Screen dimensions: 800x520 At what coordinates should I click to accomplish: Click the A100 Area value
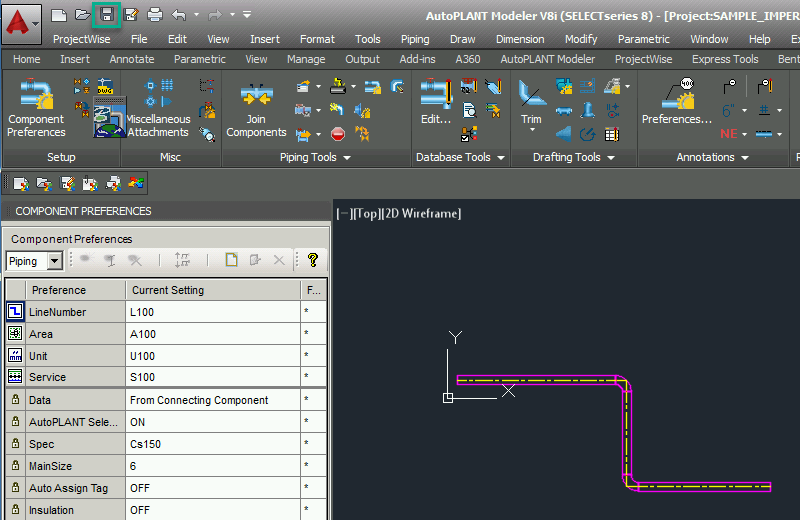pos(213,334)
